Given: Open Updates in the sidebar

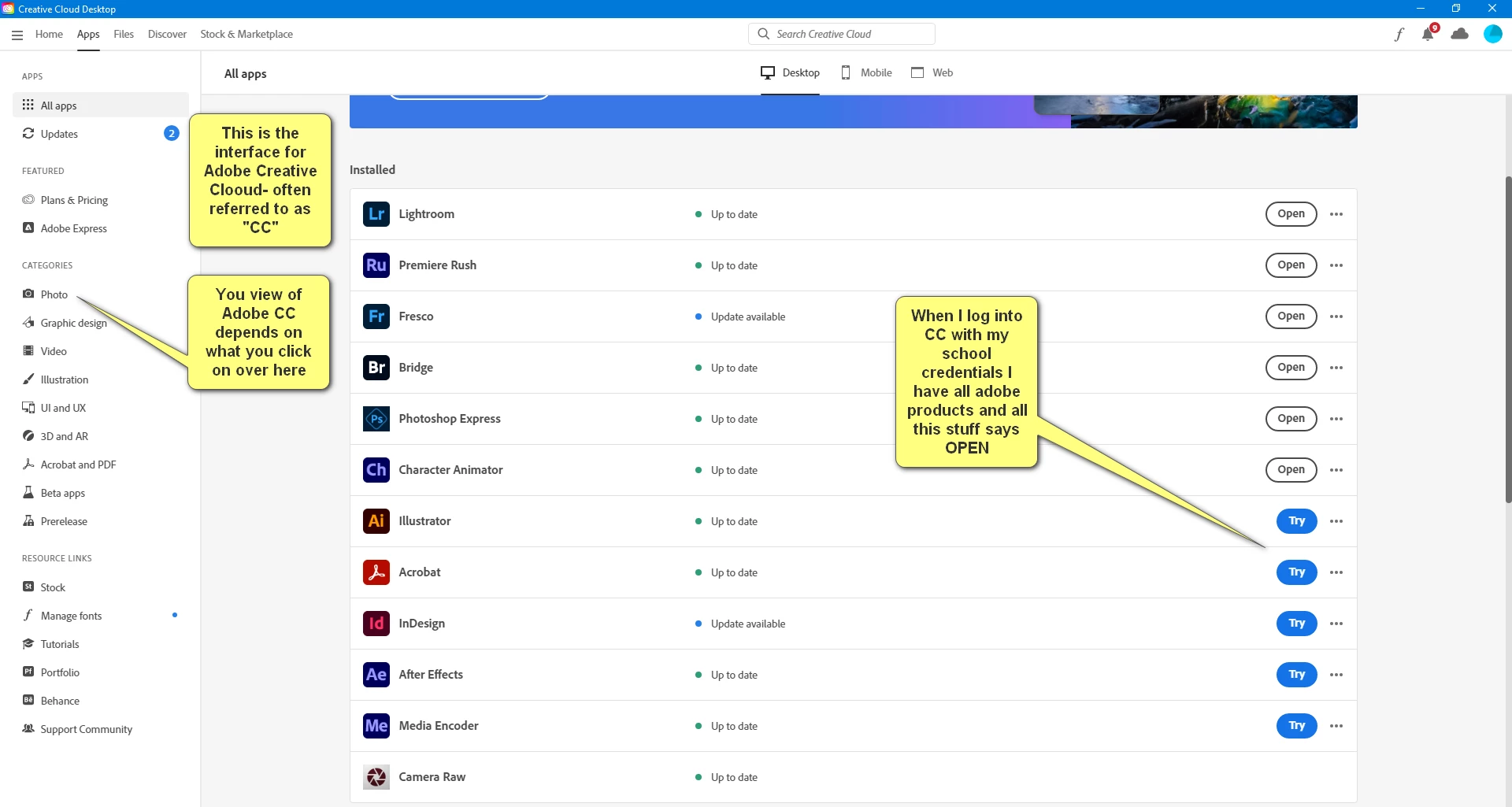Looking at the screenshot, I should (100, 134).
